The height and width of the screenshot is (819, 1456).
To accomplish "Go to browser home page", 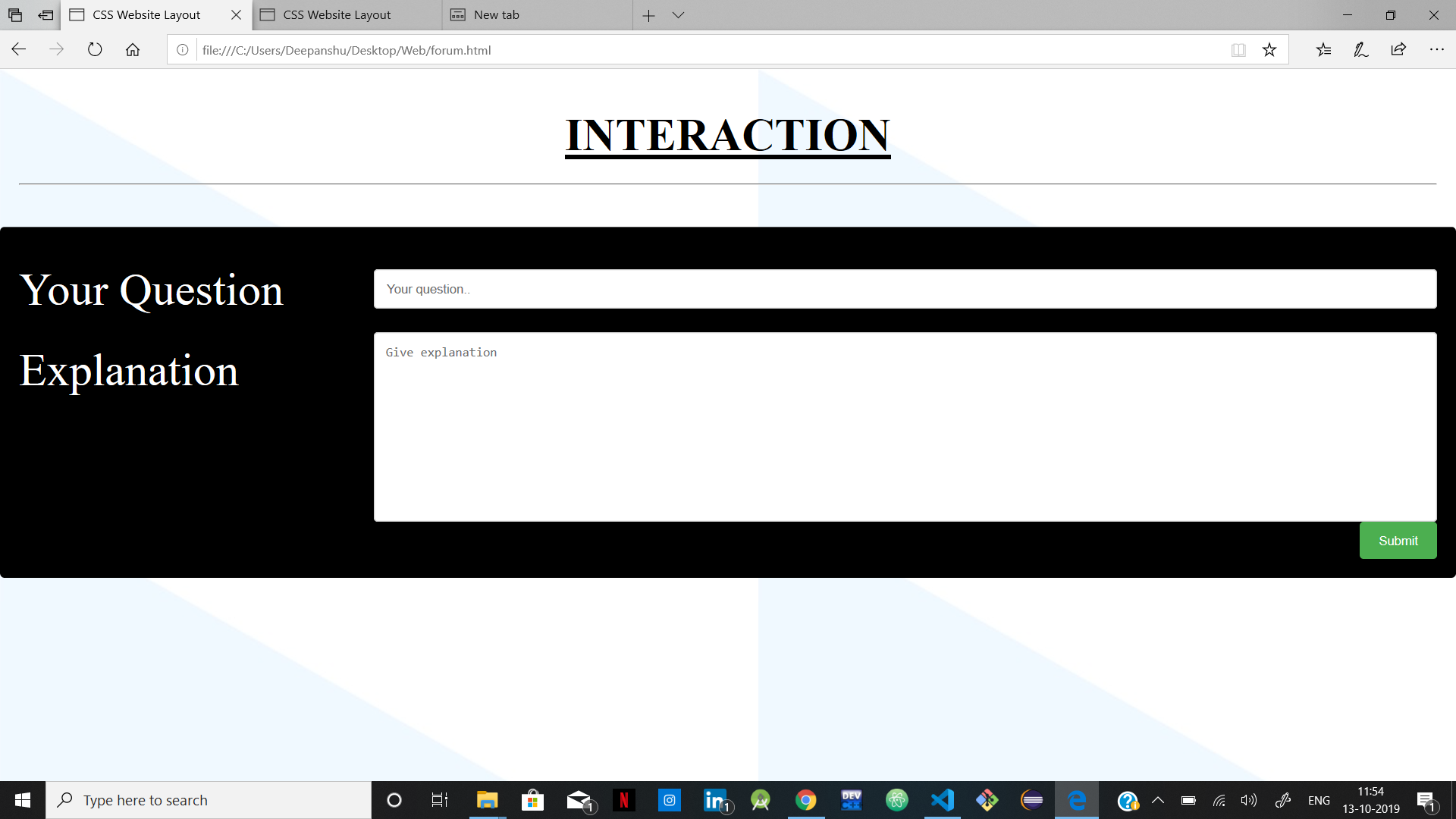I will [133, 50].
